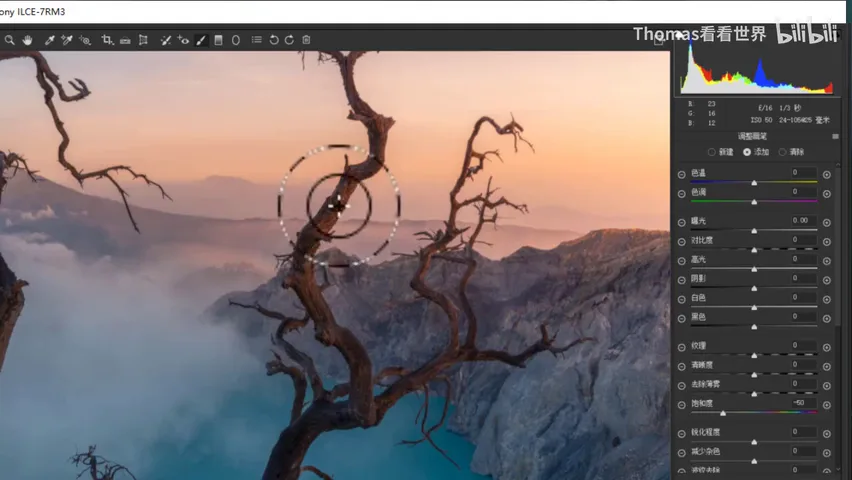Click panel scroll-up arrow near 色温
This screenshot has width=852, height=480.
pos(838,165)
